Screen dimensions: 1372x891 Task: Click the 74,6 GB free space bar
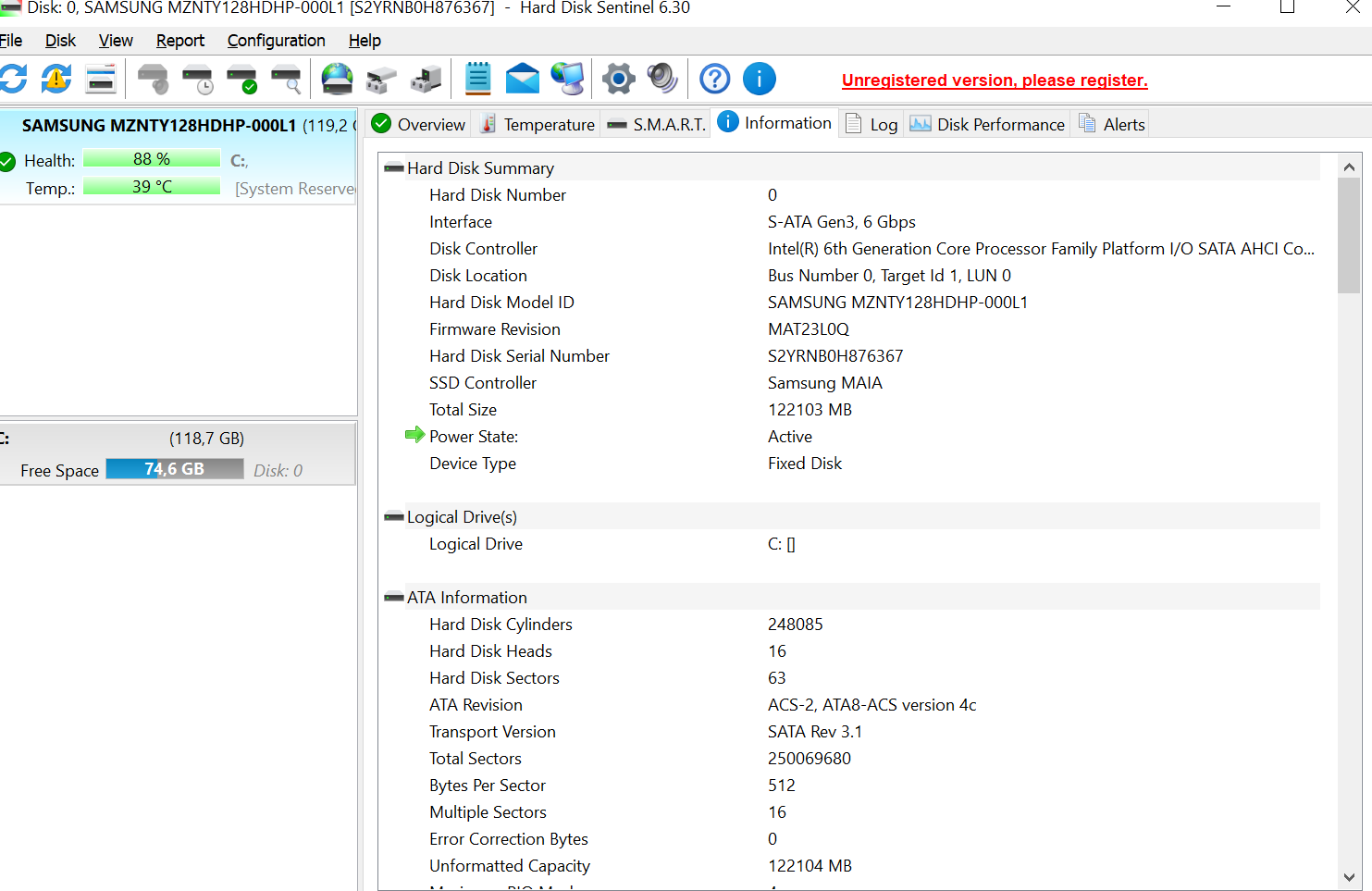[175, 469]
